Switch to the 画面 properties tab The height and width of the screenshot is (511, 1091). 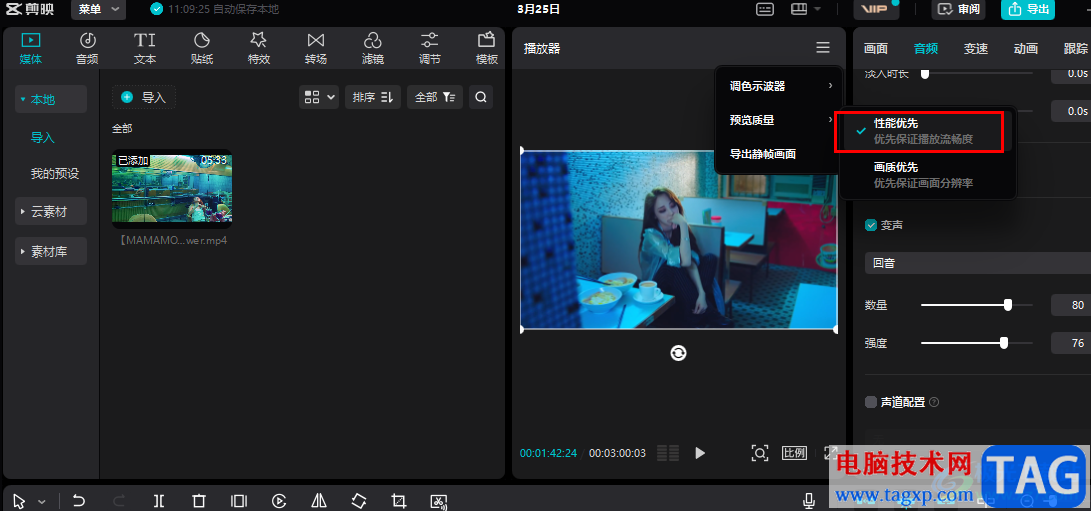(x=875, y=48)
